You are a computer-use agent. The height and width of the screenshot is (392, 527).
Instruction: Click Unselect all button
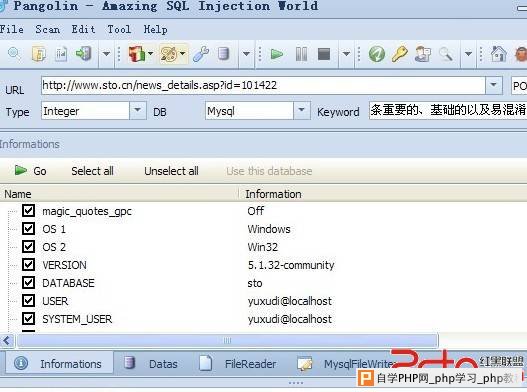tap(171, 171)
